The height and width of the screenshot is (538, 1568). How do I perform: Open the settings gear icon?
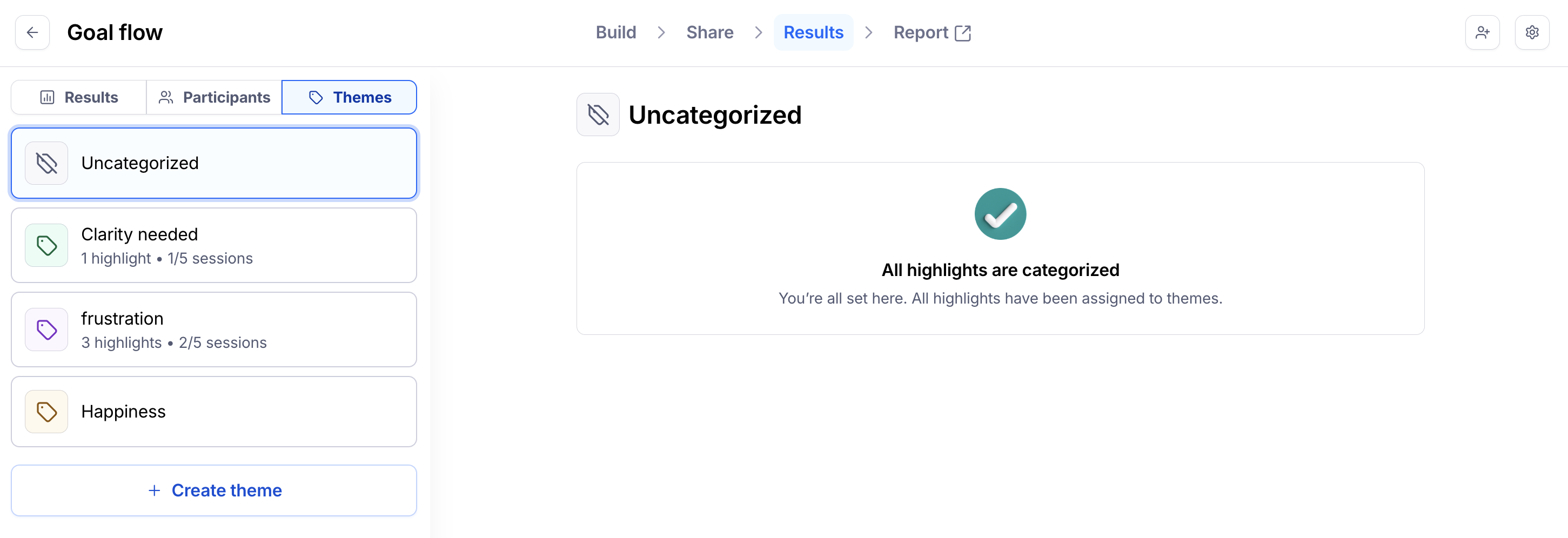(x=1531, y=32)
